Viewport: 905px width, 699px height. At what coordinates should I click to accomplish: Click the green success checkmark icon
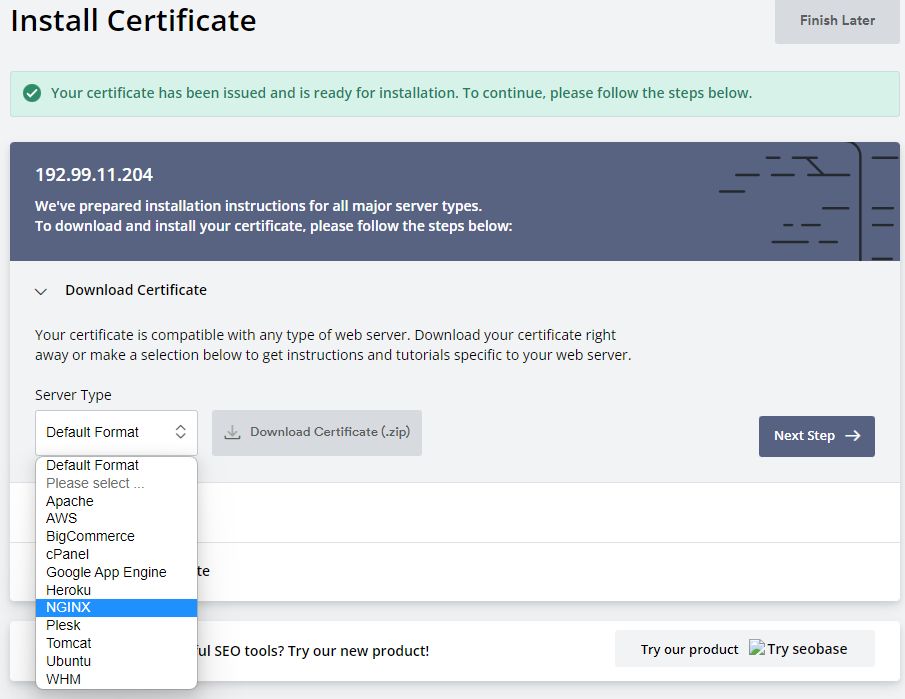[x=32, y=93]
